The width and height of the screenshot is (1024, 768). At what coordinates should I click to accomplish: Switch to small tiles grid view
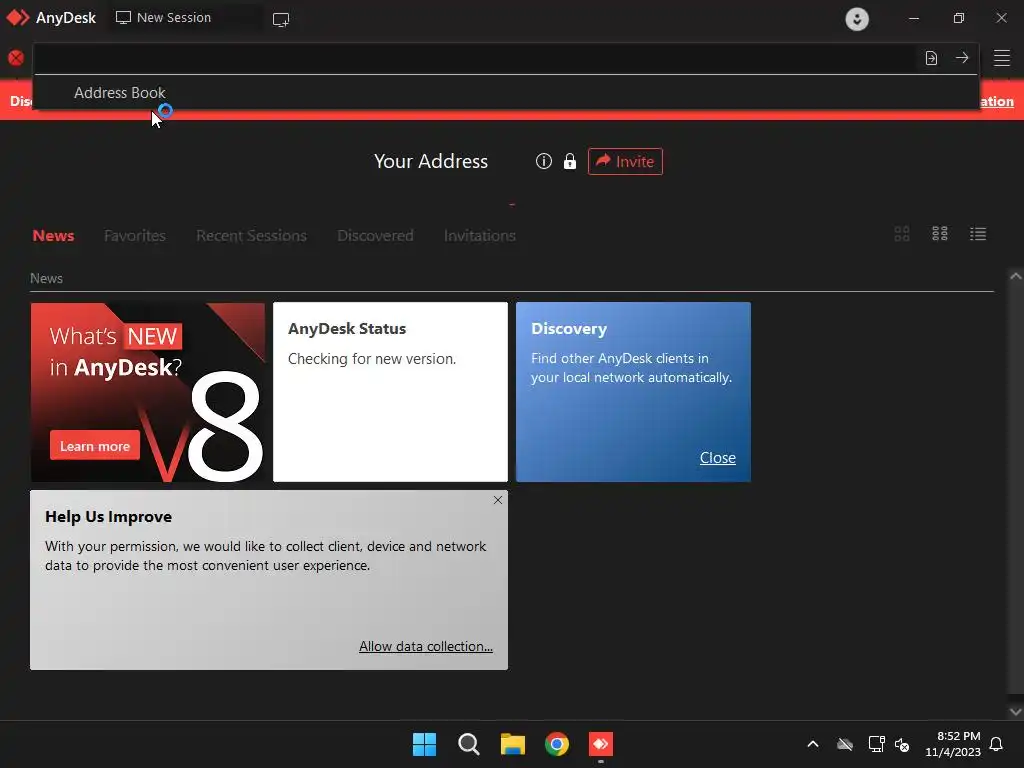940,234
